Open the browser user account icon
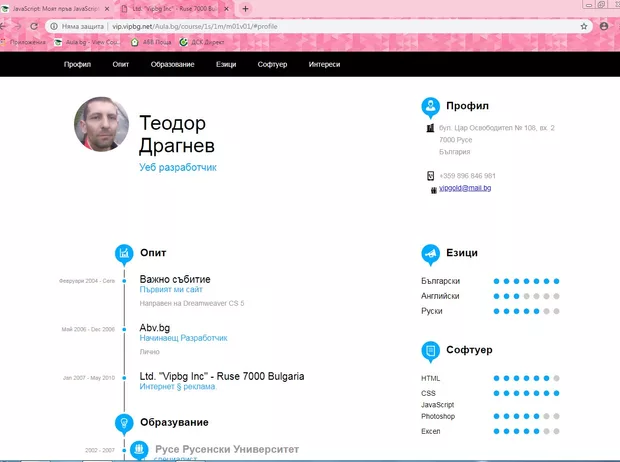 pos(604,26)
